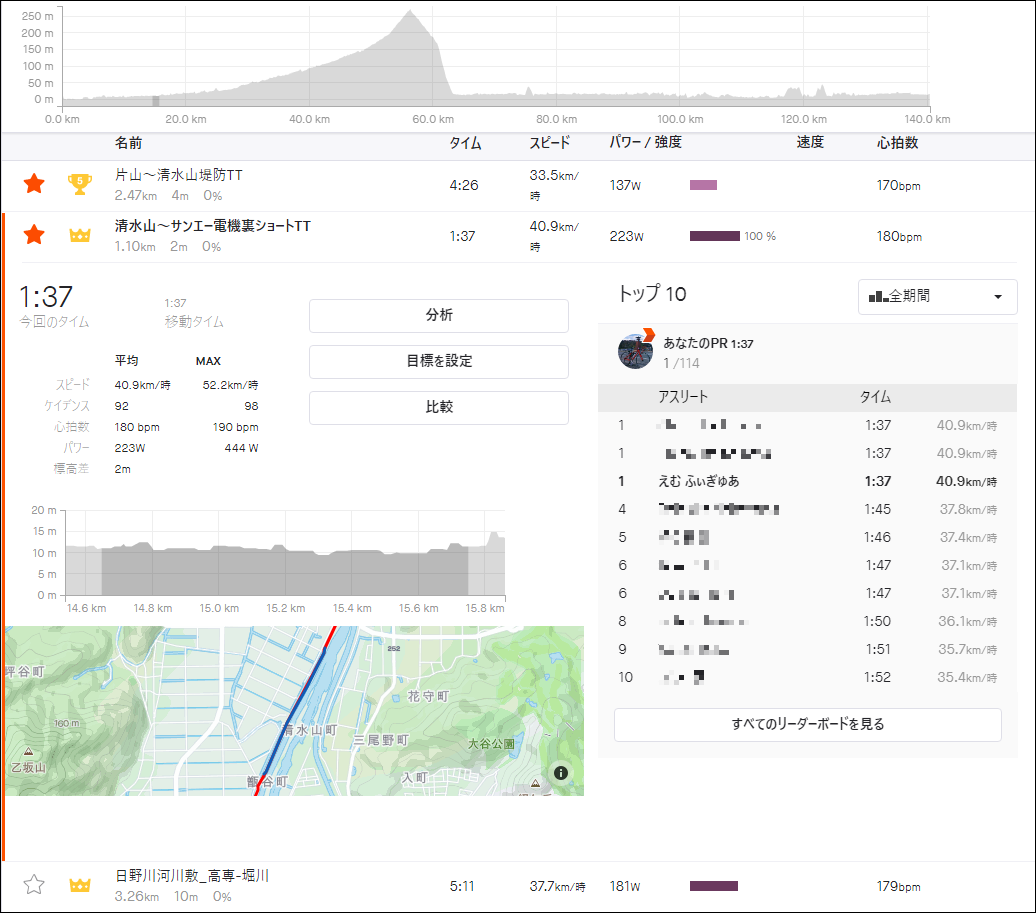This screenshot has width=1036, height=913.
Task: Click the タイム column header in segment table
Action: (465, 143)
